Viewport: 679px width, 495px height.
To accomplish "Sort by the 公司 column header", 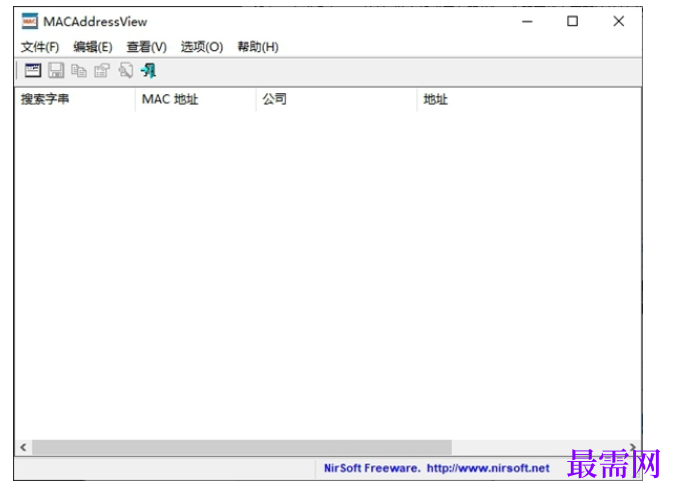I will 336,100.
